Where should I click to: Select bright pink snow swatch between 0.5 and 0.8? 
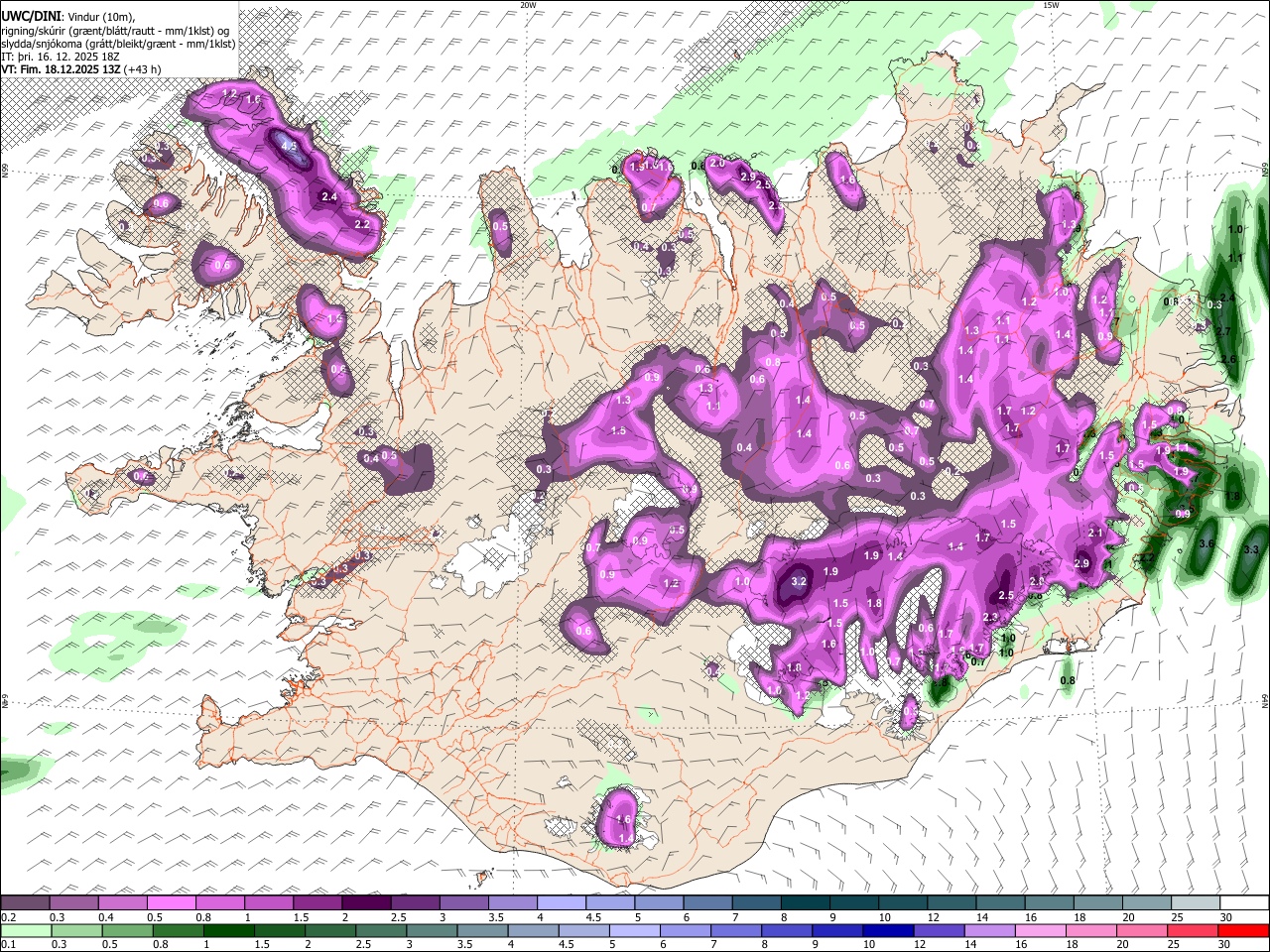click(171, 902)
